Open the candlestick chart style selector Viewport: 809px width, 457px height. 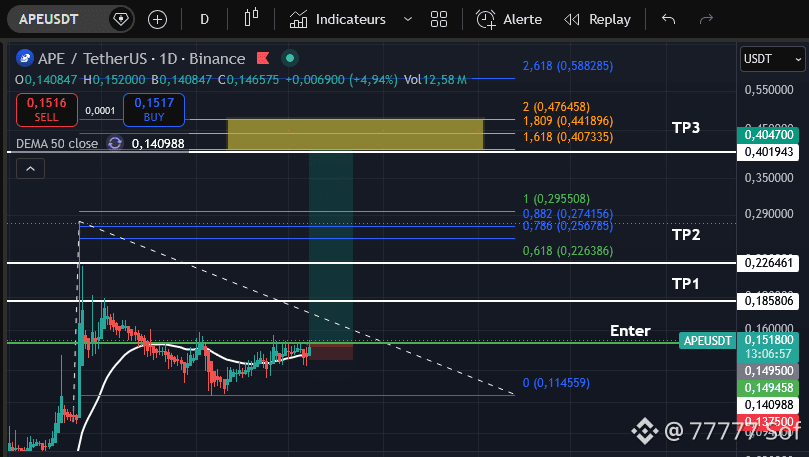pos(251,19)
